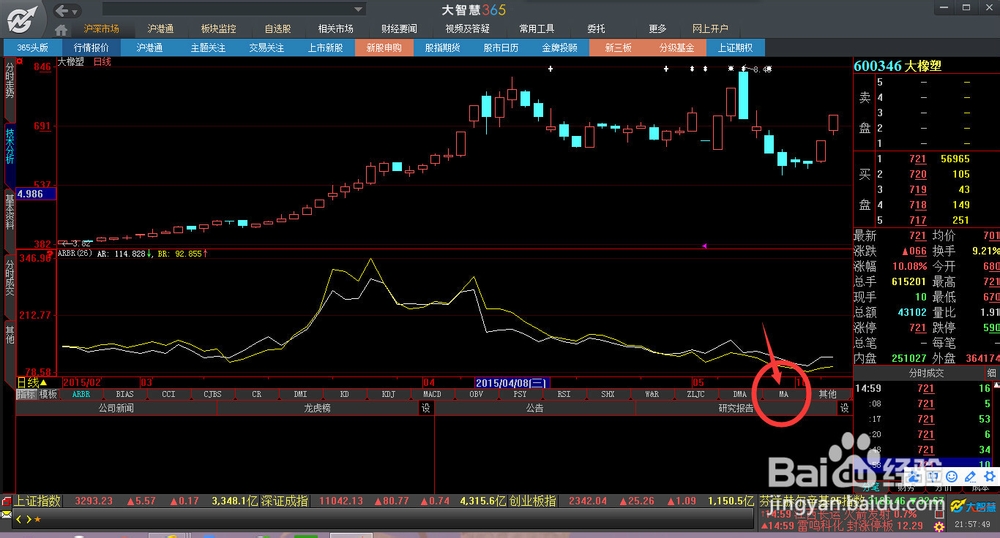Switch to 行情报价 tab
This screenshot has width=1000, height=538.
(91, 48)
